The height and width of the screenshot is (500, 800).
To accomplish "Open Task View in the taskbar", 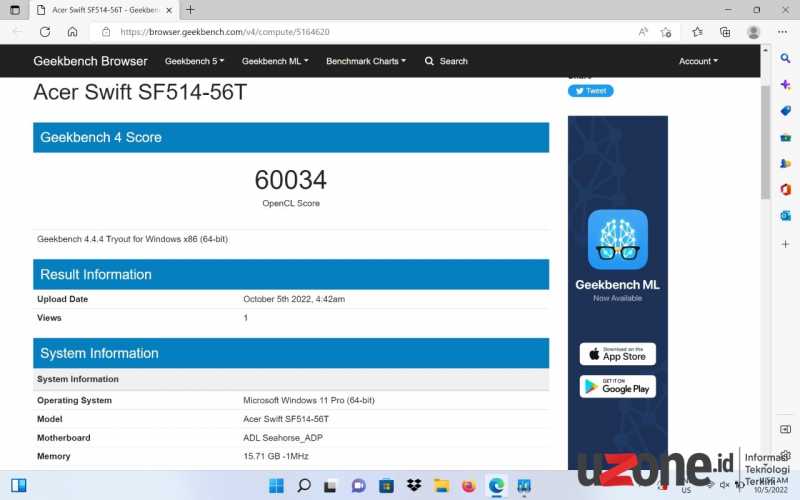I will point(330,486).
